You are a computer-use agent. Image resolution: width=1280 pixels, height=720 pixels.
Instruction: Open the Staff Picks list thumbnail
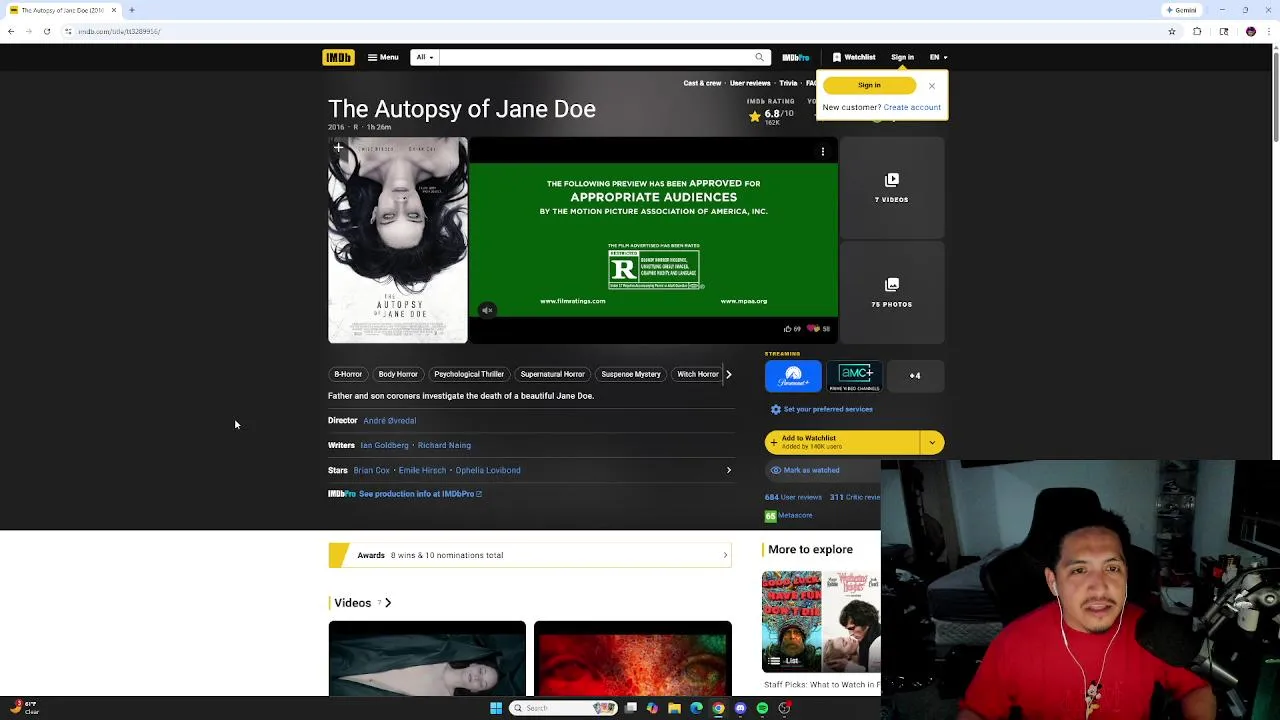click(x=821, y=621)
